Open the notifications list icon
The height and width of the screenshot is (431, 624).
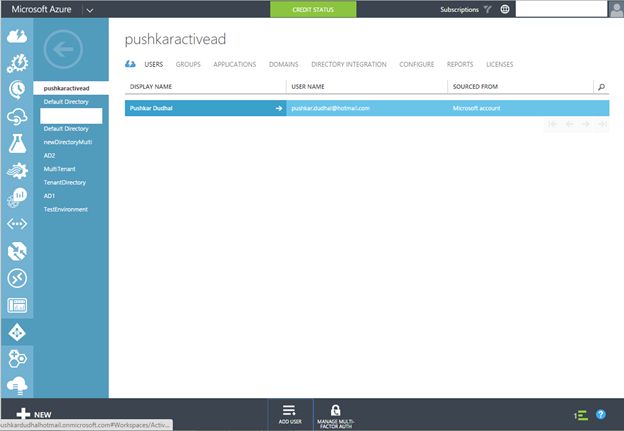(581, 415)
